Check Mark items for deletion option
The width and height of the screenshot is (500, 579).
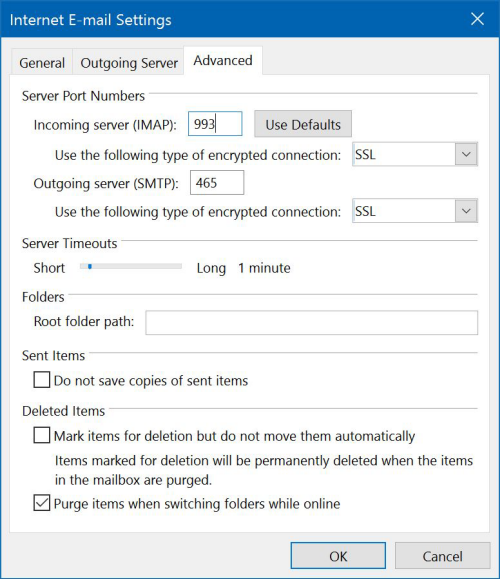pos(41,435)
